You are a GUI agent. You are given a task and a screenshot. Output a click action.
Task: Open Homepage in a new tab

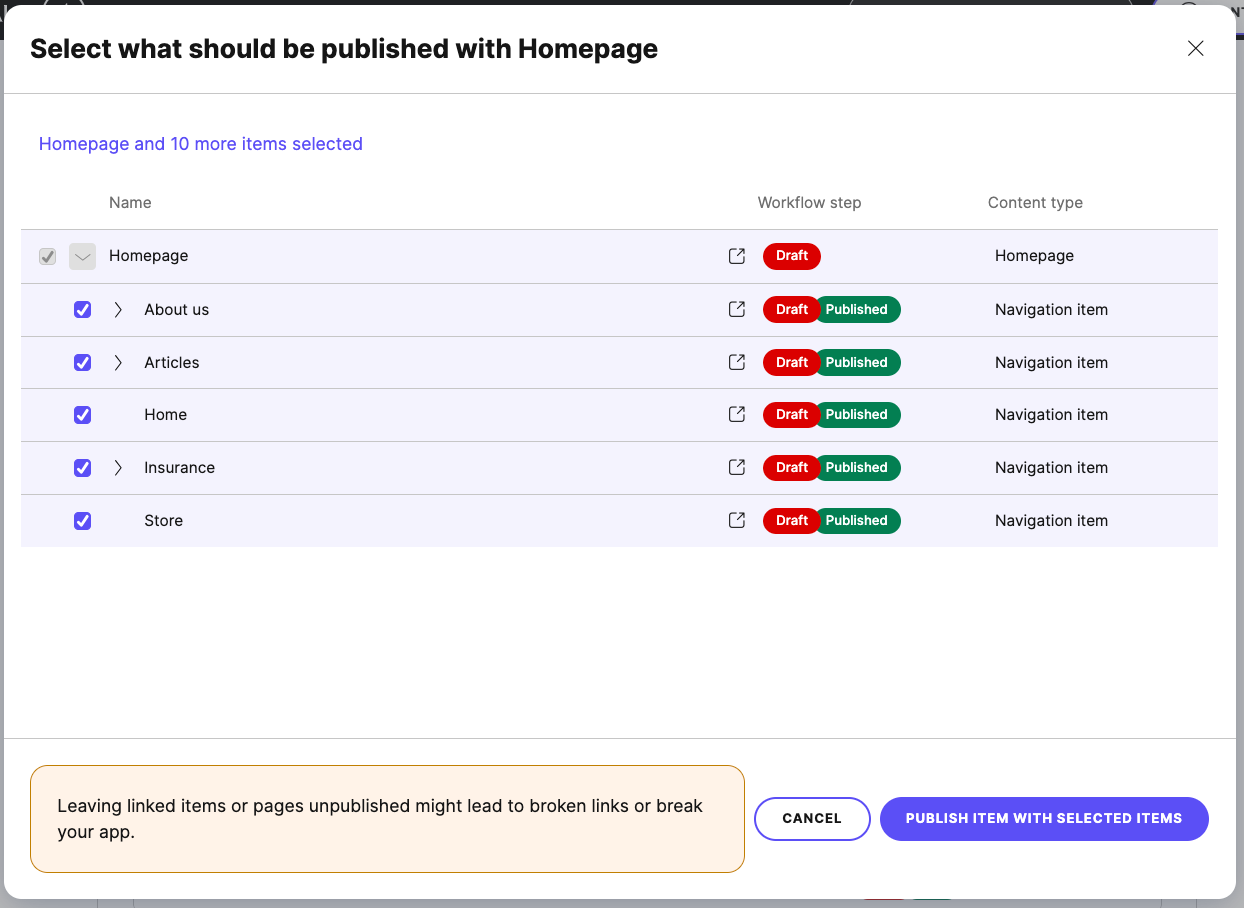[x=737, y=256]
